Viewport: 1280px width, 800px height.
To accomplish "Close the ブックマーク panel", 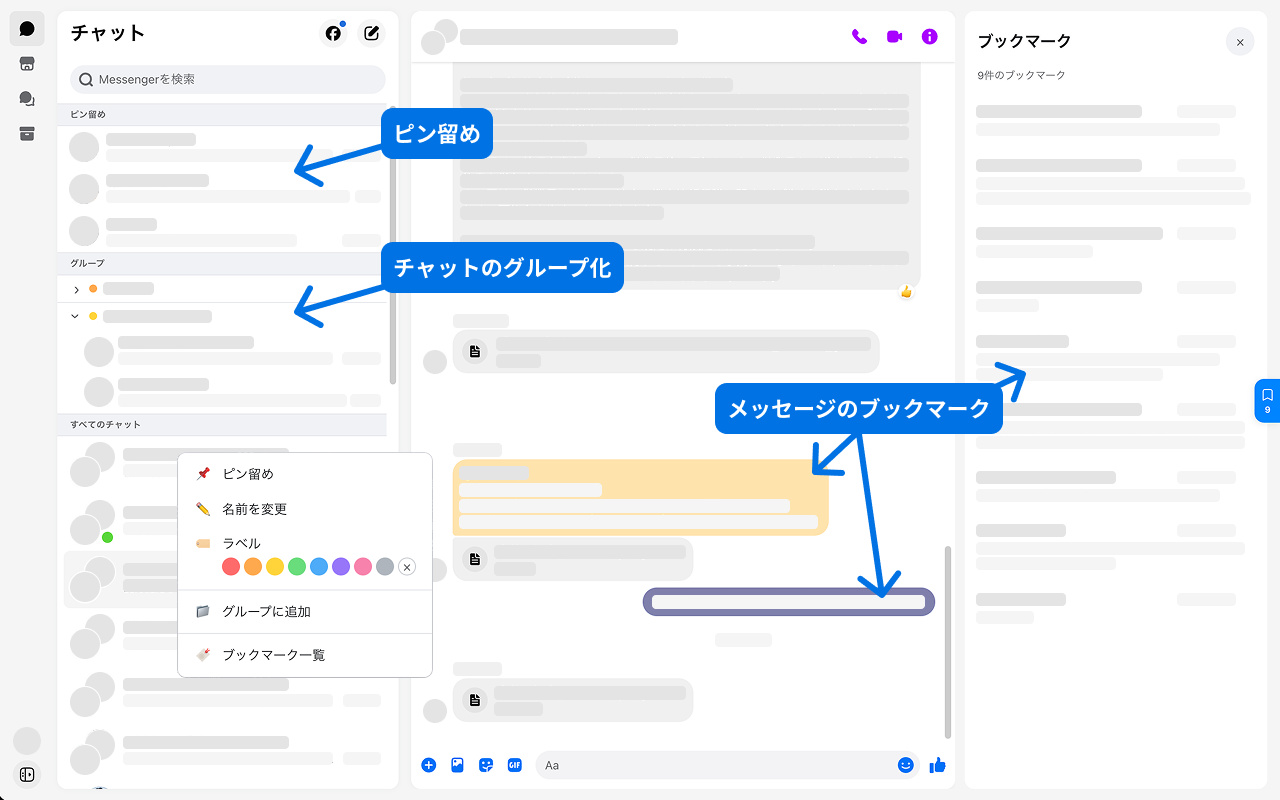I will tap(1240, 42).
